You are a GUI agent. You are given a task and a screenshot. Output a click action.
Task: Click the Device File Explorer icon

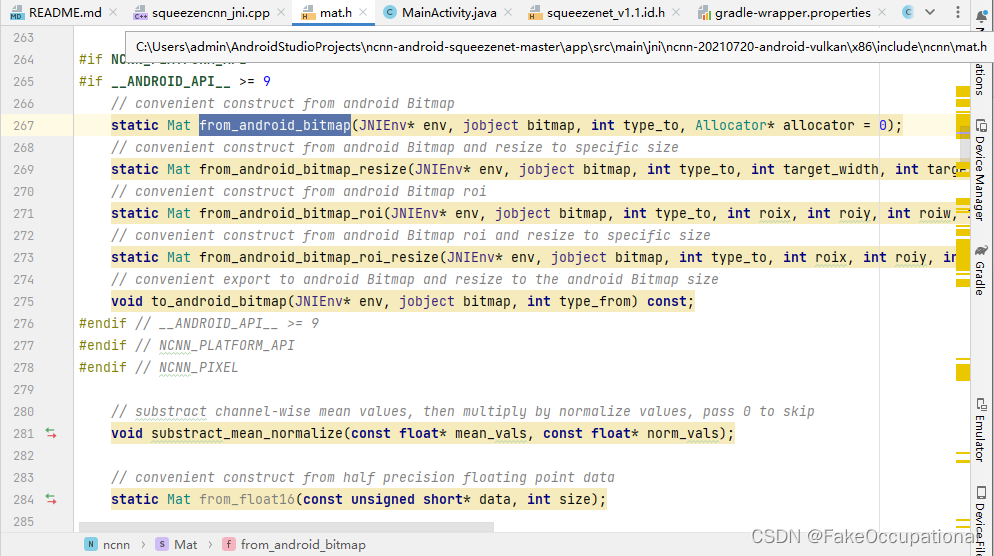(x=981, y=493)
